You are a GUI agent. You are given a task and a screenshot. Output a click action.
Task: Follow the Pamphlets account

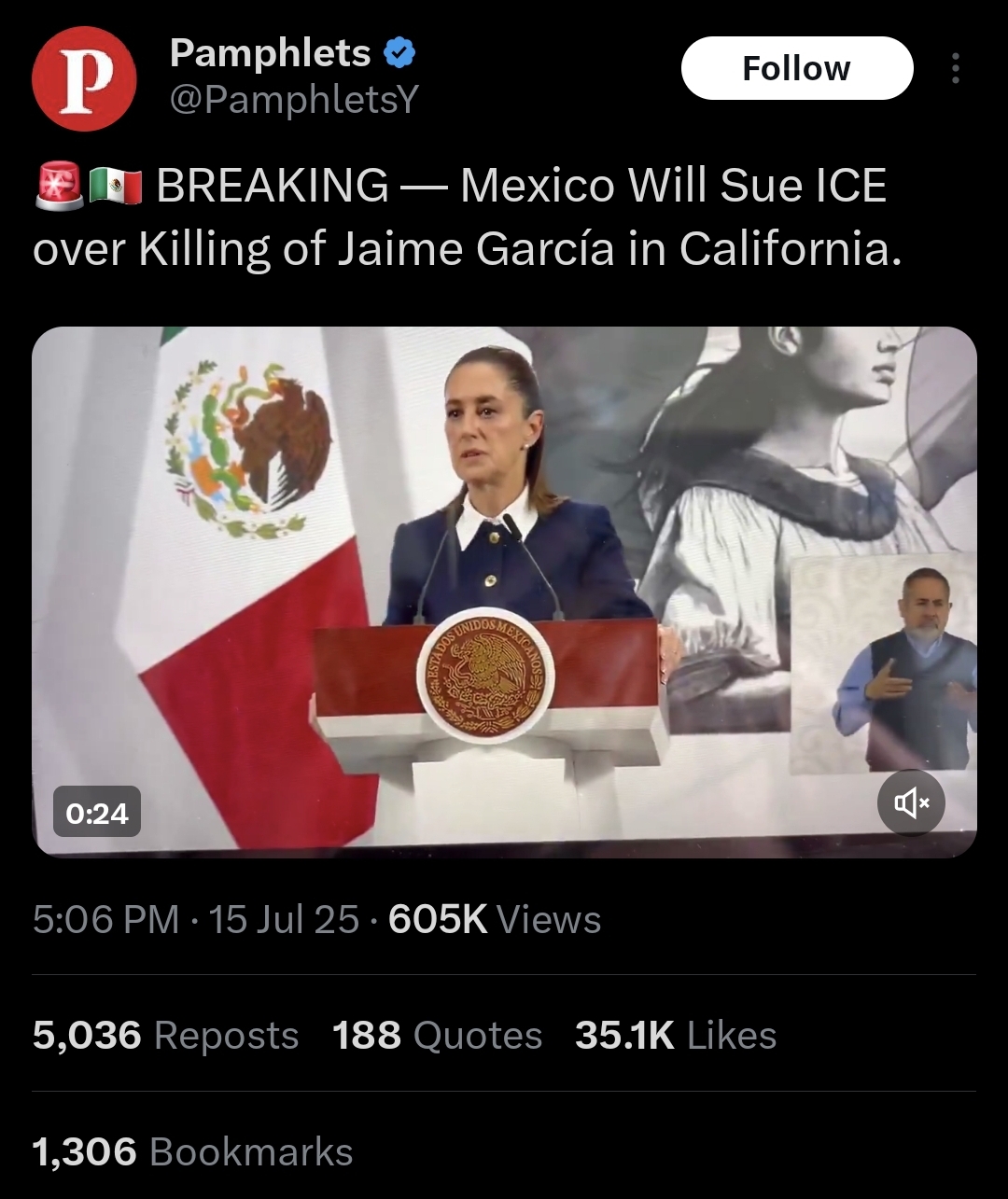click(x=797, y=68)
